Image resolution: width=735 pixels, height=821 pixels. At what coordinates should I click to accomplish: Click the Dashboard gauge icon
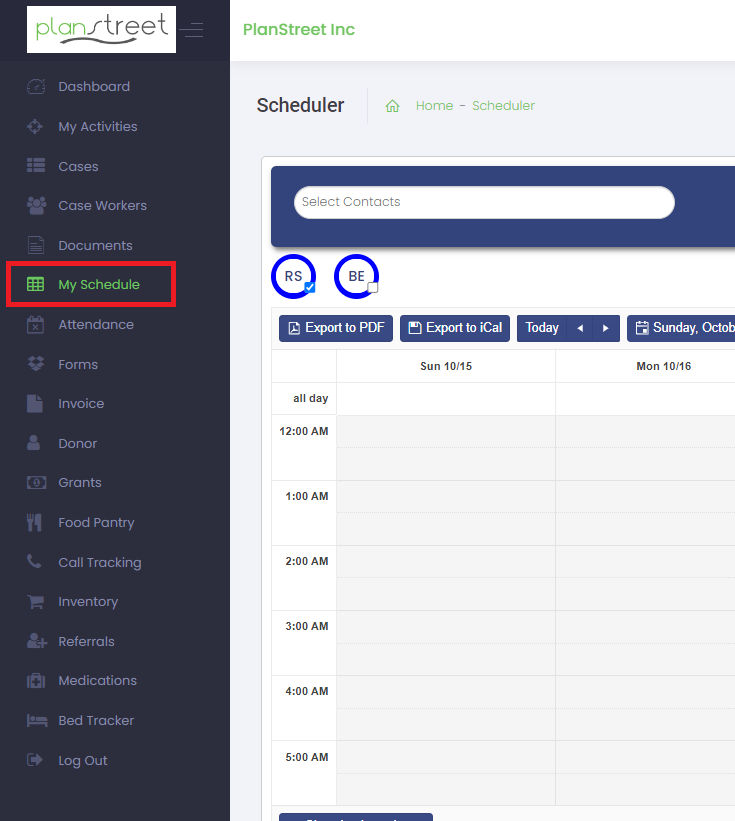36,86
